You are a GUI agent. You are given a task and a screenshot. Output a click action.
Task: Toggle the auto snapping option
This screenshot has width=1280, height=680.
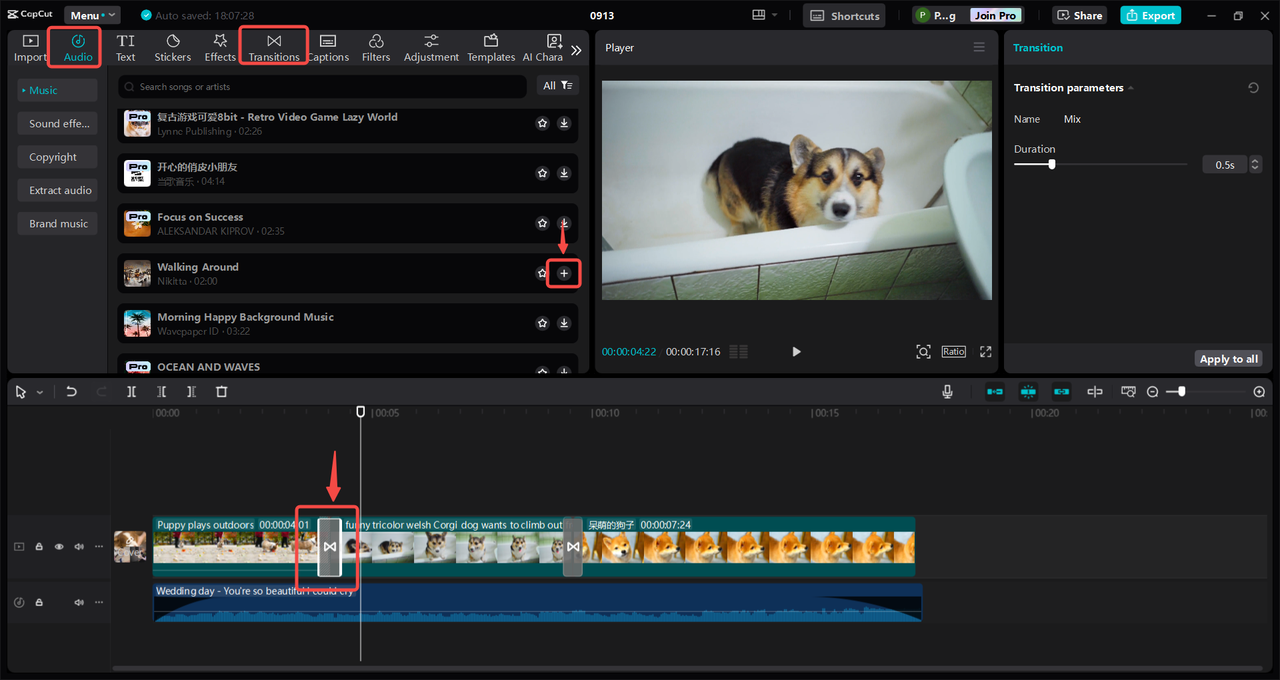1028,392
